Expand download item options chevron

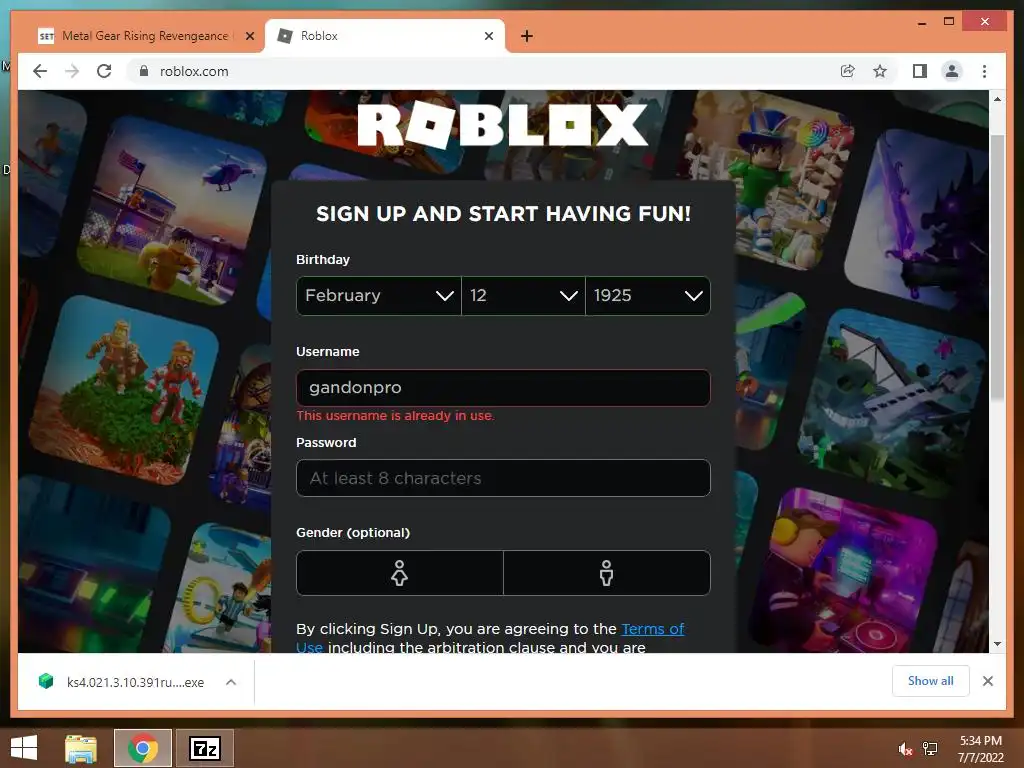pyautogui.click(x=231, y=682)
